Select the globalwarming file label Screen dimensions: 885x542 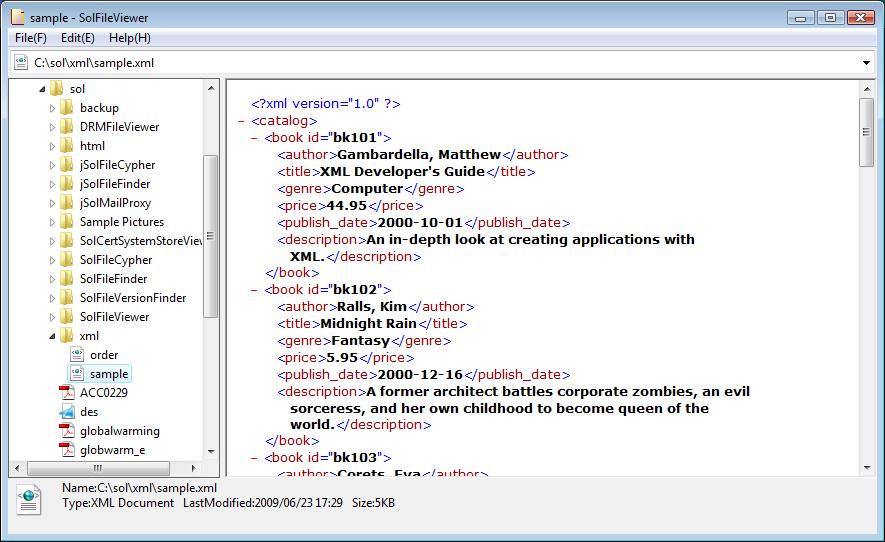120,431
